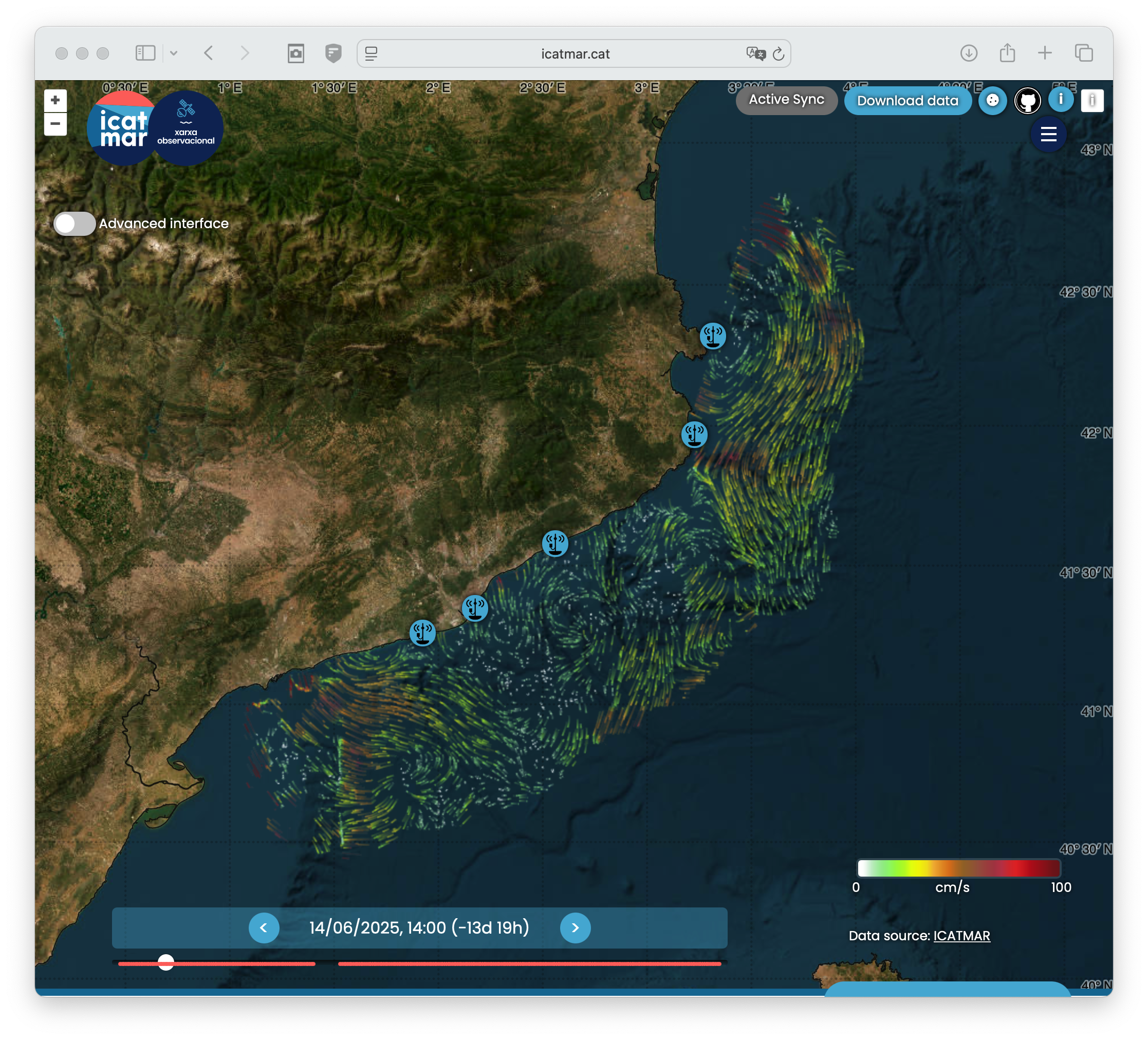Image resolution: width=1148 pixels, height=1040 pixels.
Task: Toggle the Safari sidebar
Action: click(145, 53)
